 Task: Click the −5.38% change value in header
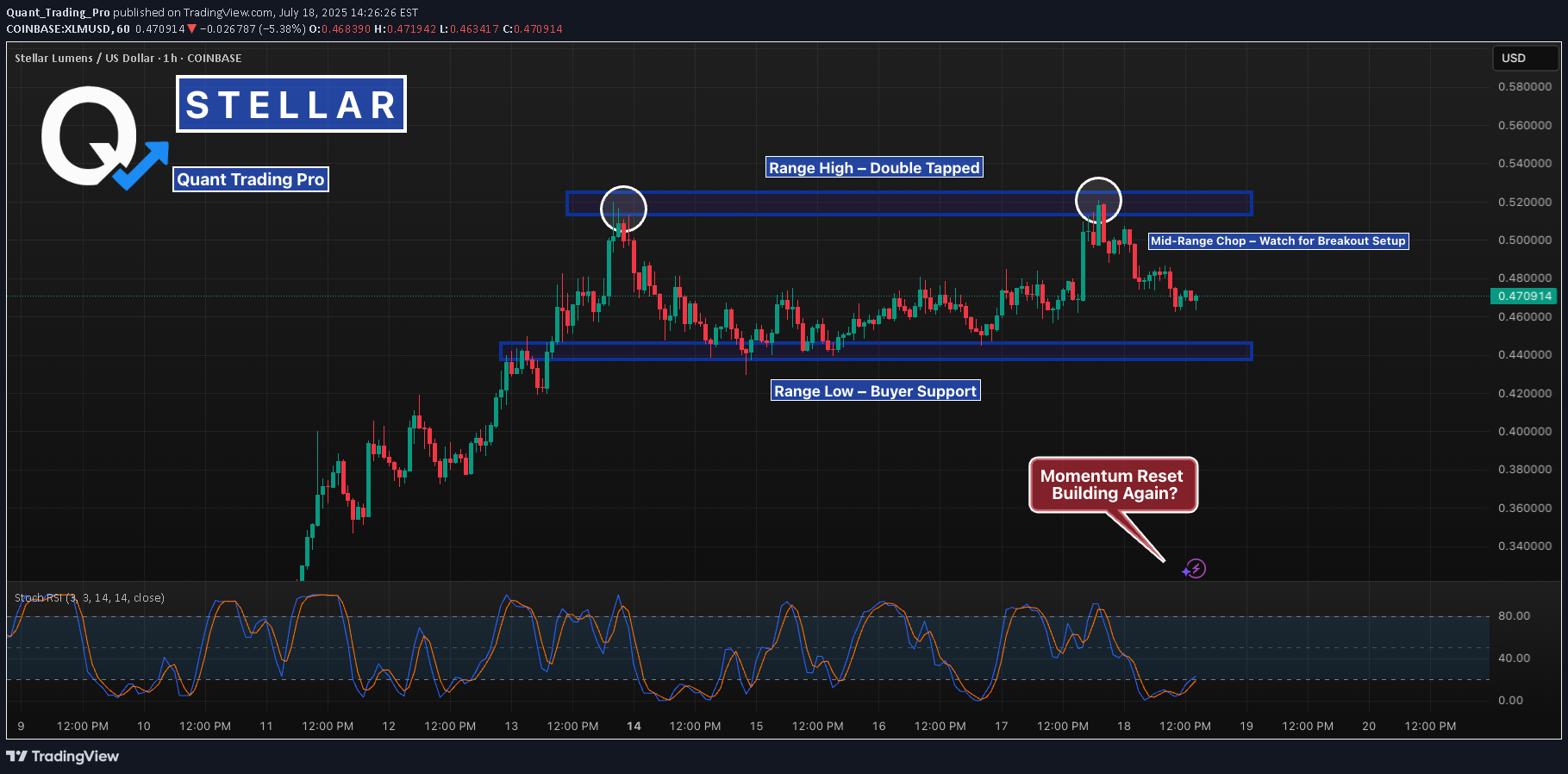(283, 28)
